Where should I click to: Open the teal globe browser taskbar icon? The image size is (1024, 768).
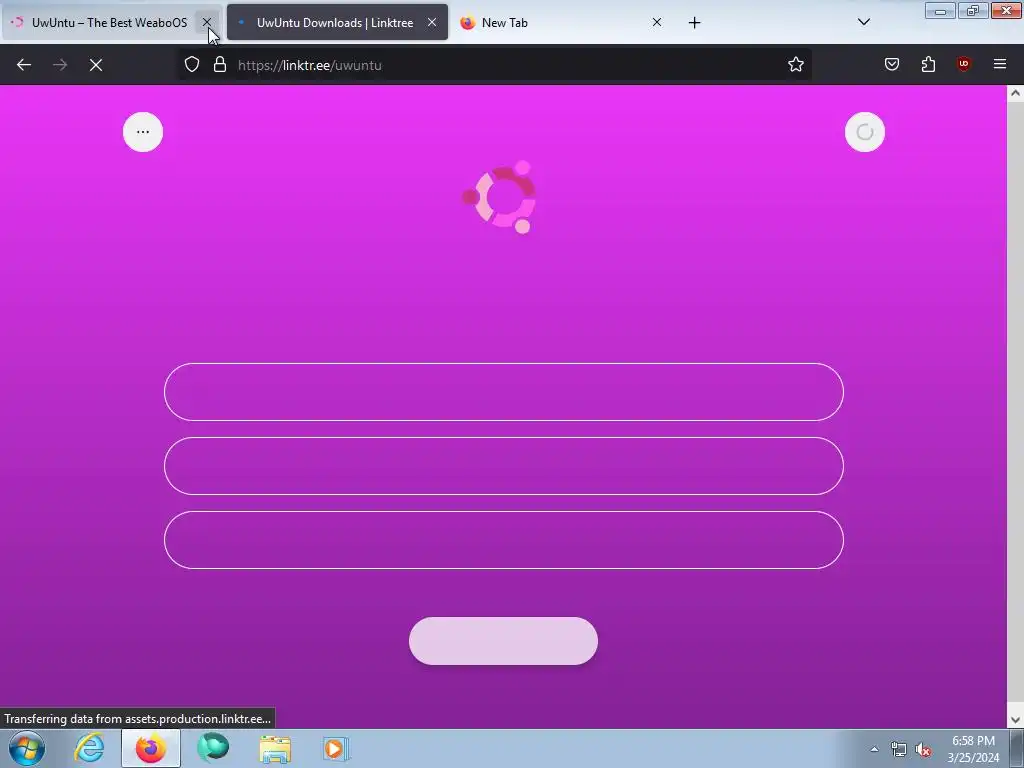coord(213,748)
